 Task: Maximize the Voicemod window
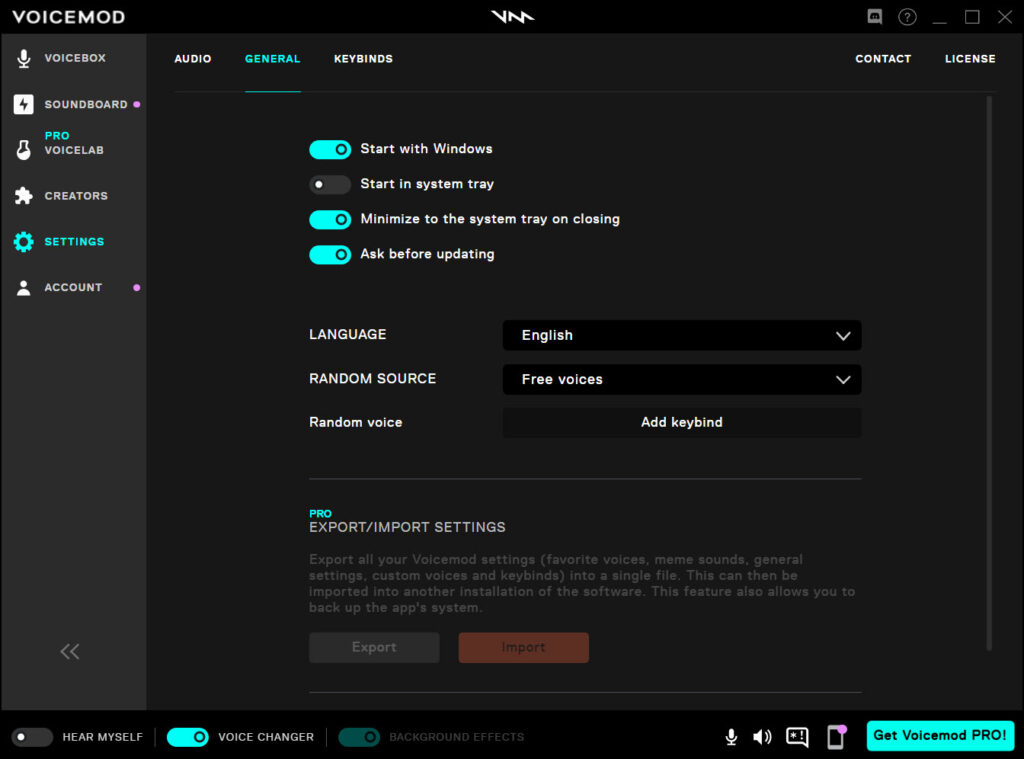[972, 17]
